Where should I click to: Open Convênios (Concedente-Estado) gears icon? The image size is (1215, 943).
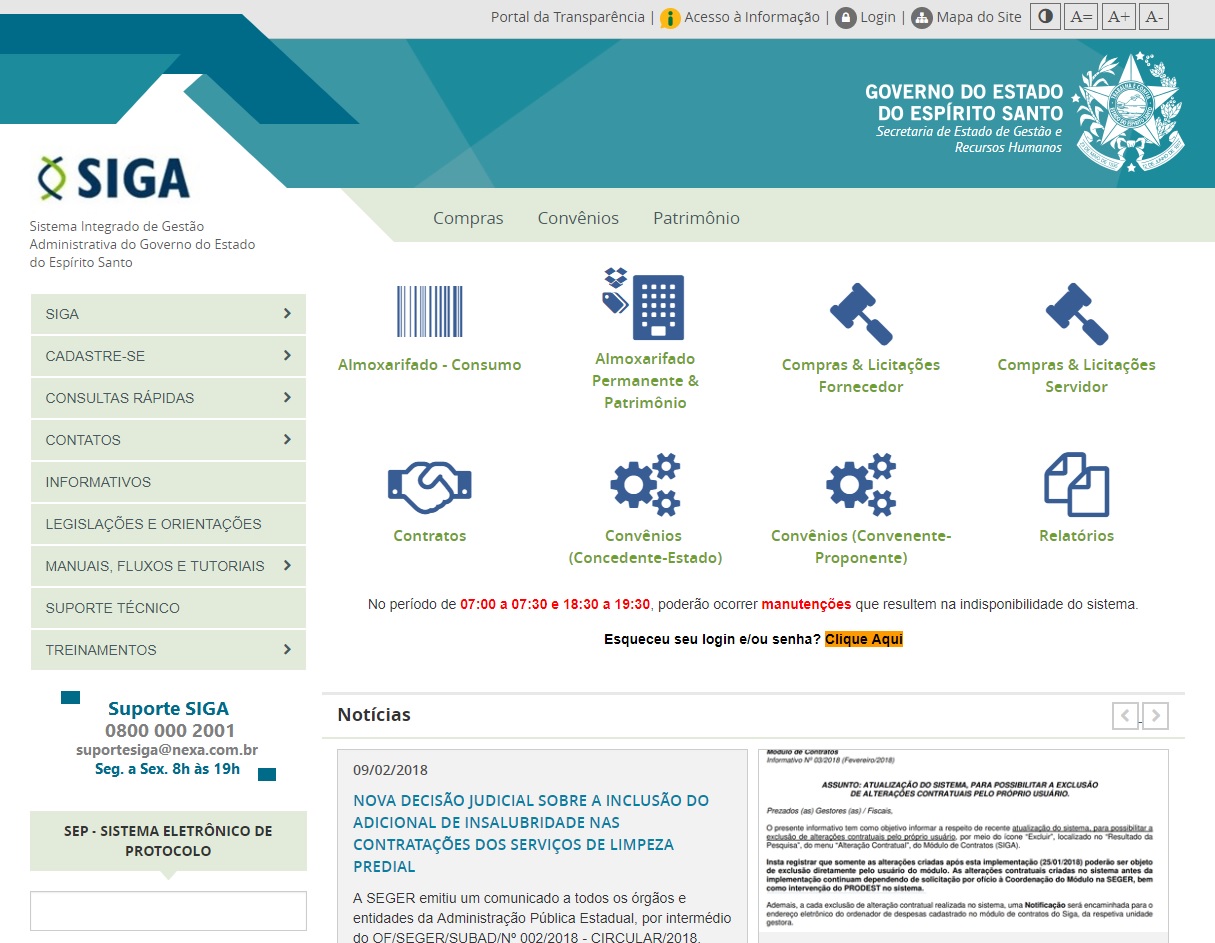coord(645,484)
